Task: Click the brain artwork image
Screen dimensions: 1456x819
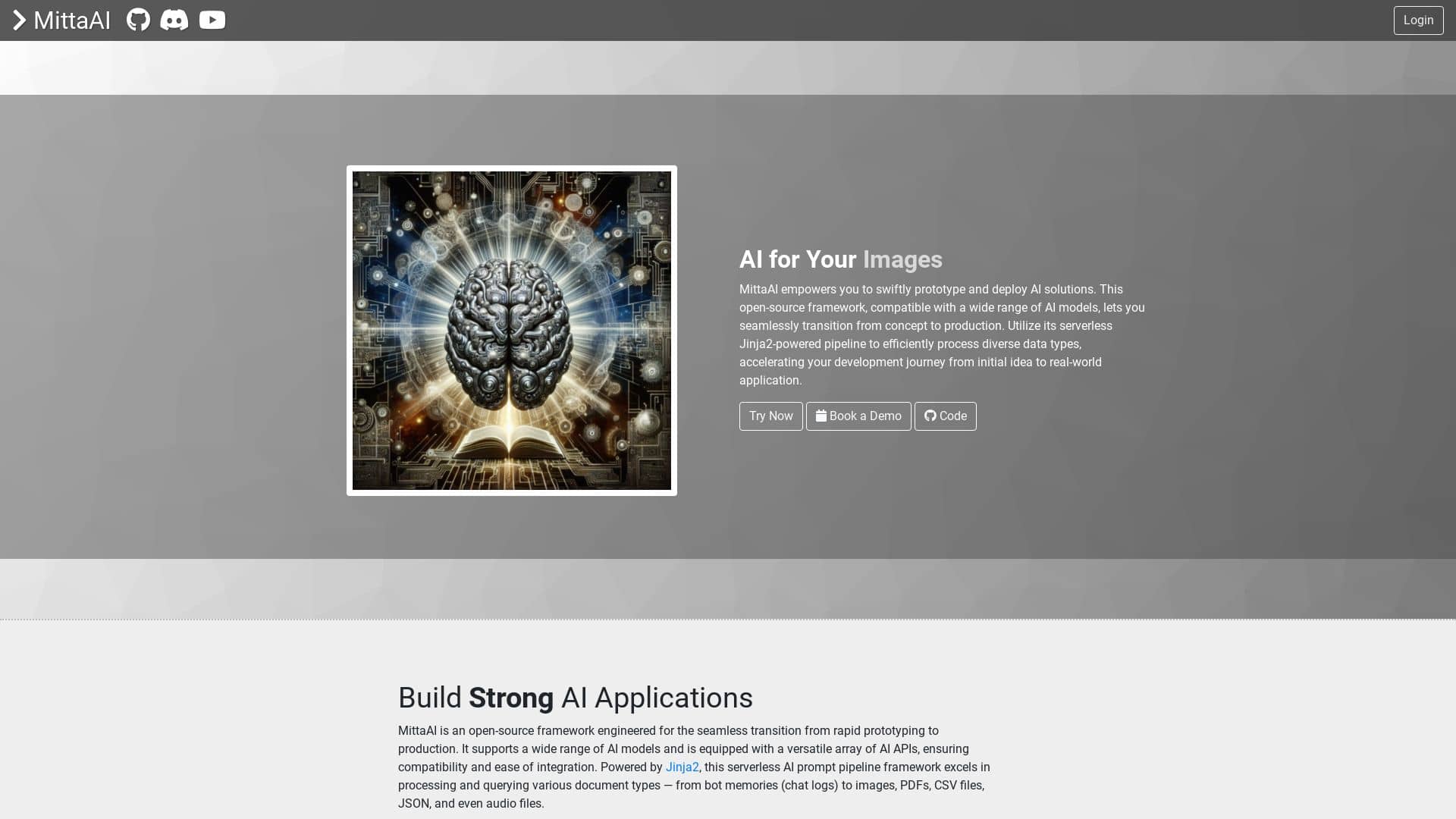Action: pyautogui.click(x=512, y=331)
